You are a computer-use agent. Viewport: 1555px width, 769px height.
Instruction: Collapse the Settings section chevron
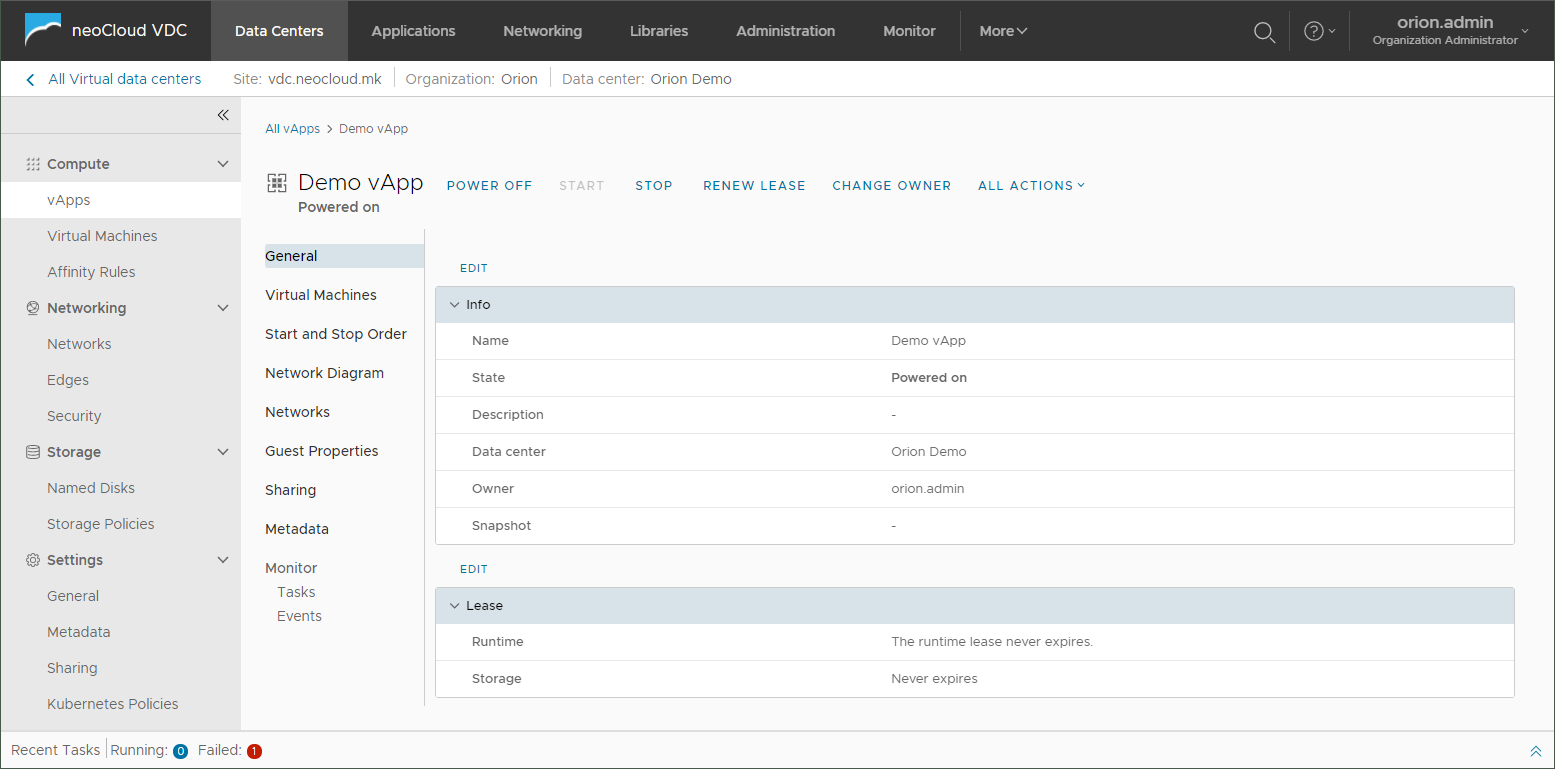(223, 560)
